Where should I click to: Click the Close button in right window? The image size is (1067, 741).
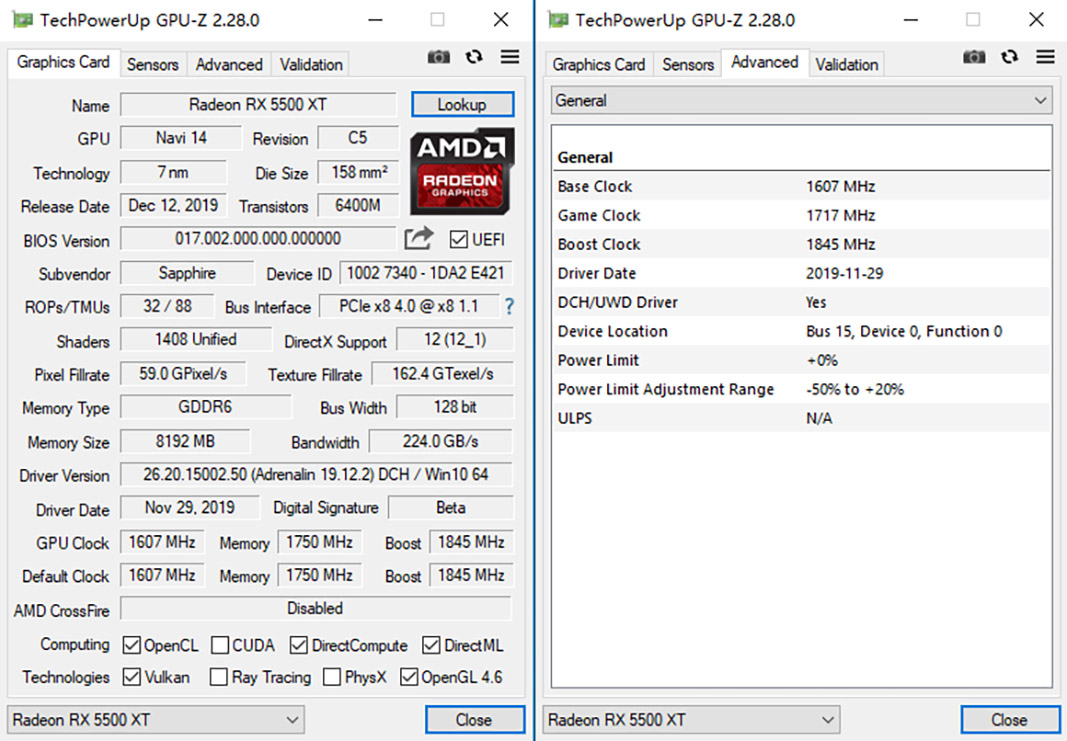click(x=1010, y=720)
